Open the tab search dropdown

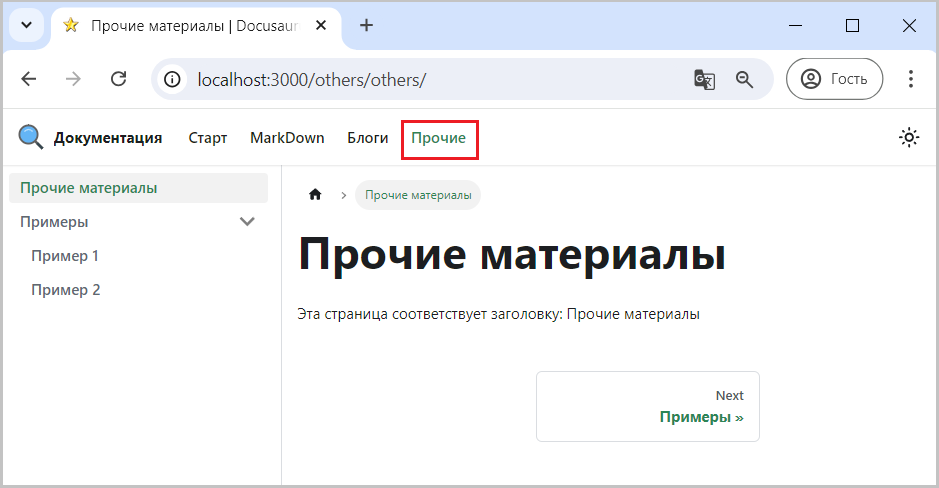26,25
